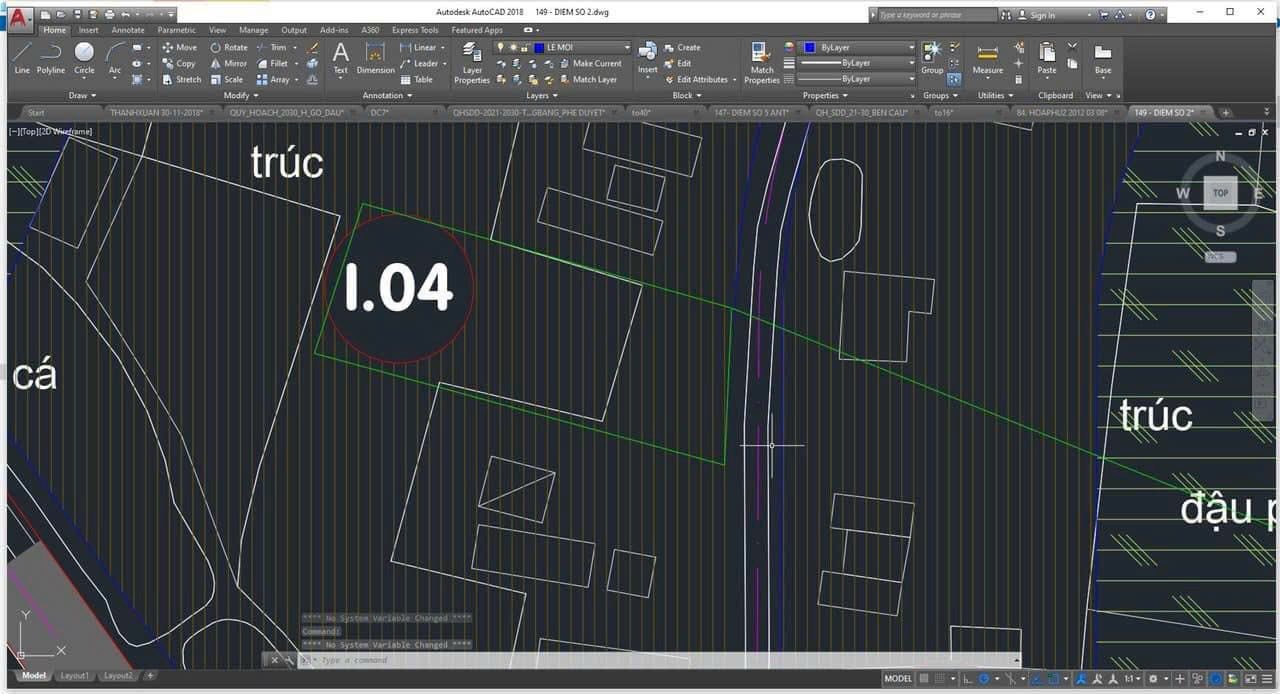The width and height of the screenshot is (1280, 694).
Task: Toggle MODEL space button in status bar
Action: [x=898, y=679]
